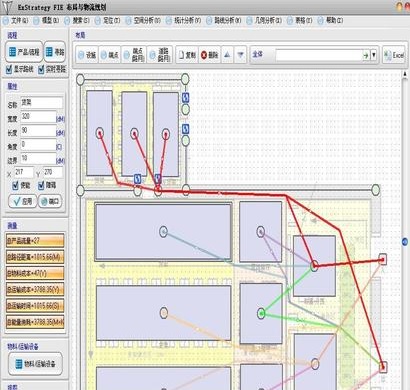
Task: Click the 端口 button in properties panel
Action: pos(50,201)
